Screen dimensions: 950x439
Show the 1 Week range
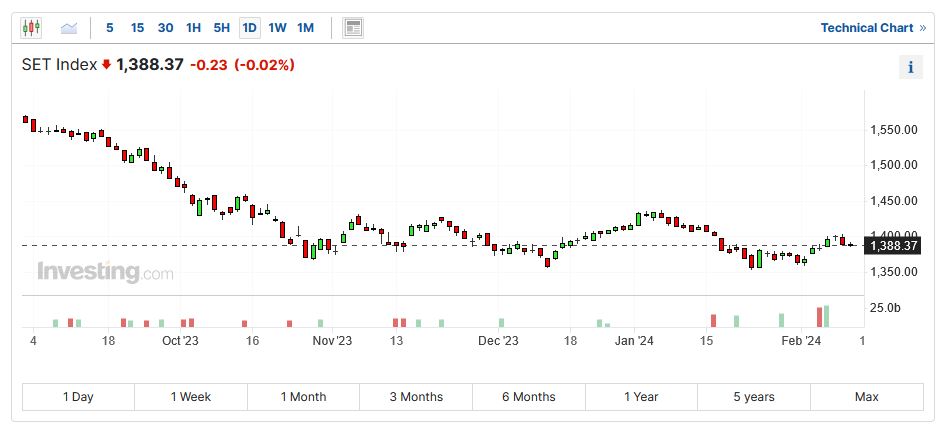(x=191, y=397)
